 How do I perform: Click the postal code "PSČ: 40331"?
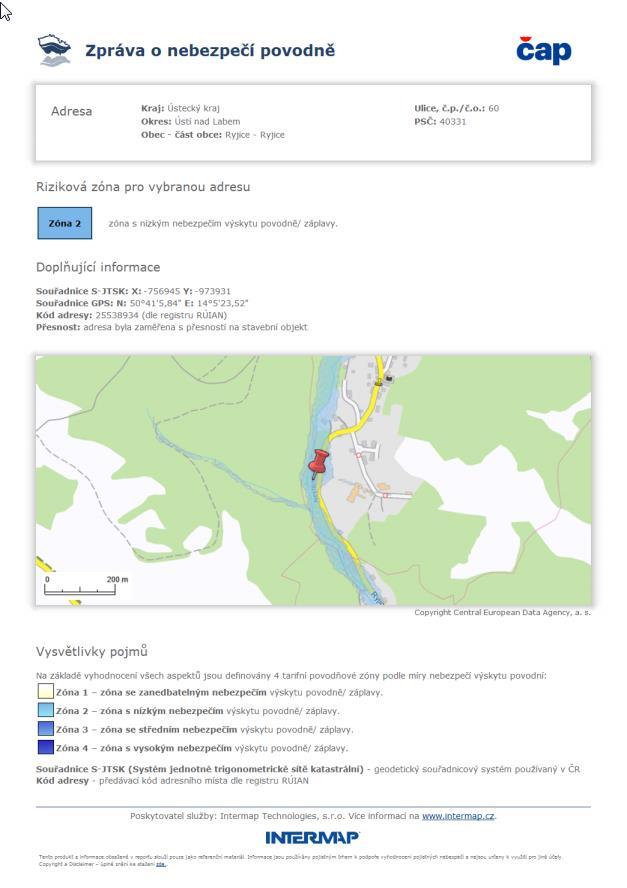pos(440,121)
